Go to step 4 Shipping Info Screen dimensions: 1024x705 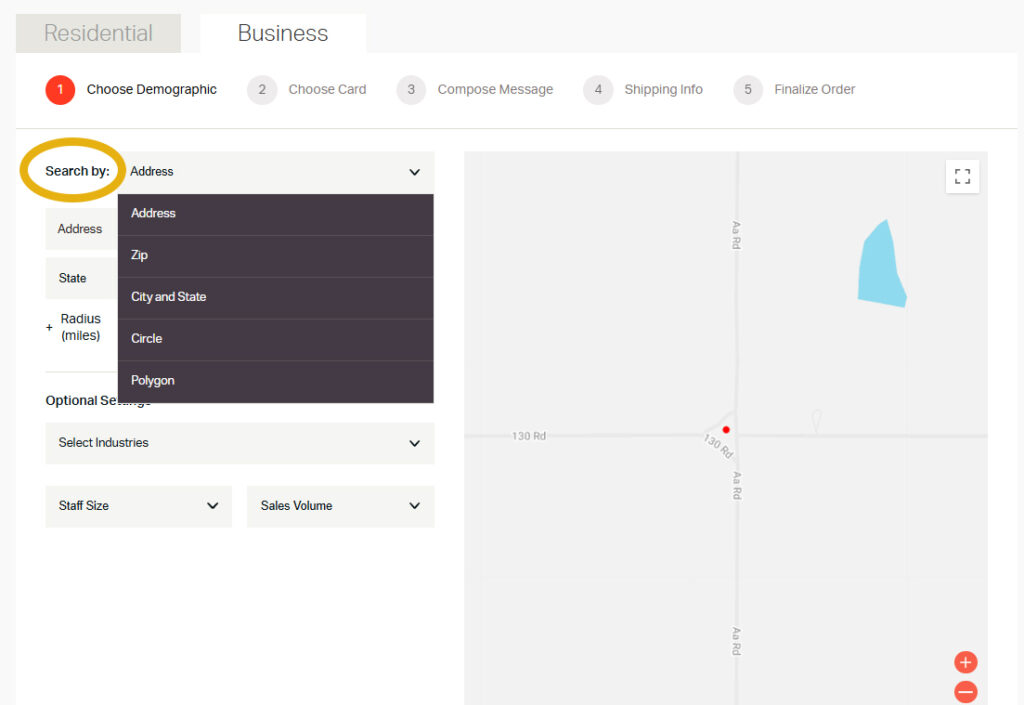(643, 89)
